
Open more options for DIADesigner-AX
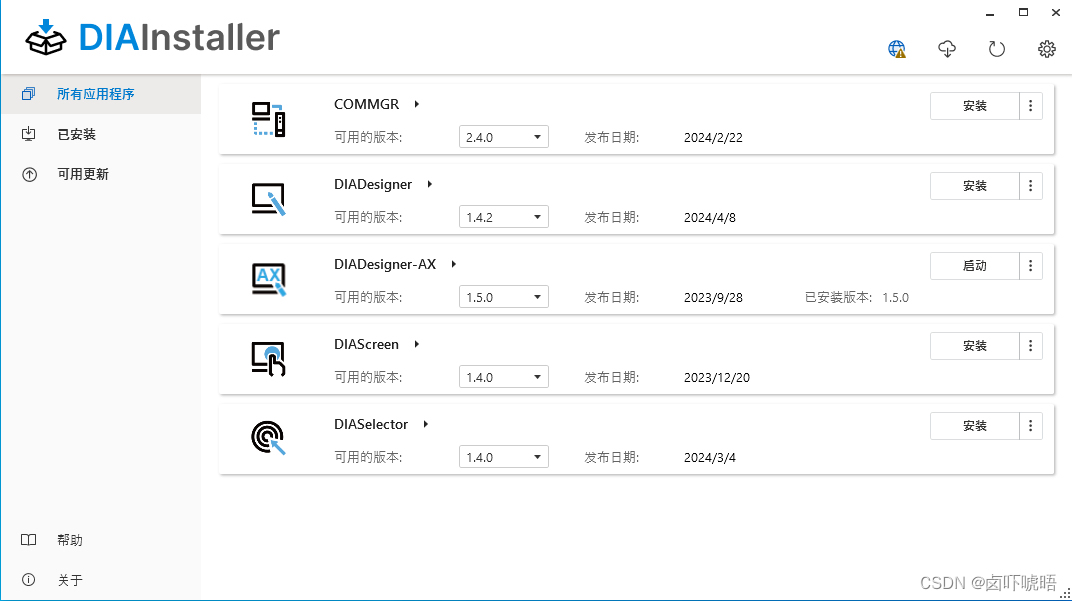tap(1030, 266)
